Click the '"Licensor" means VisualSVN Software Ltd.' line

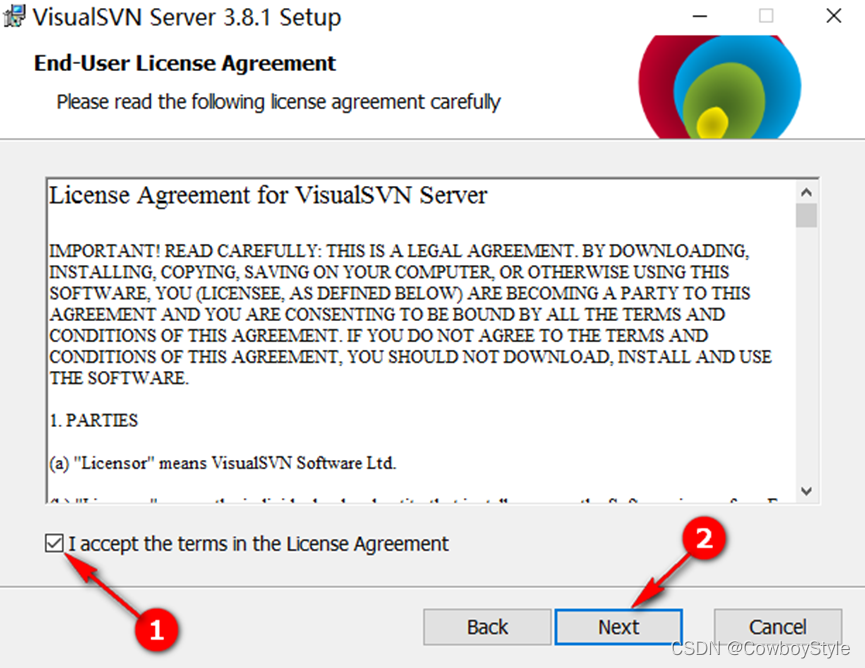[x=223, y=463]
